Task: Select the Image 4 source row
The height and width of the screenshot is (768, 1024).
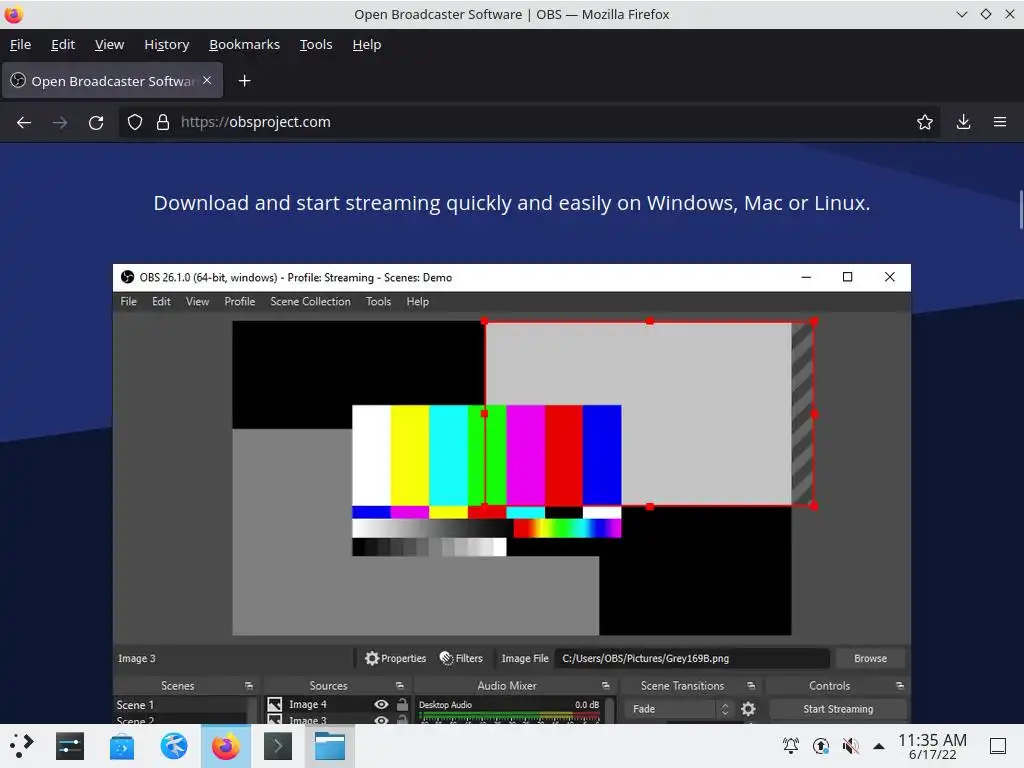Action: (x=337, y=704)
